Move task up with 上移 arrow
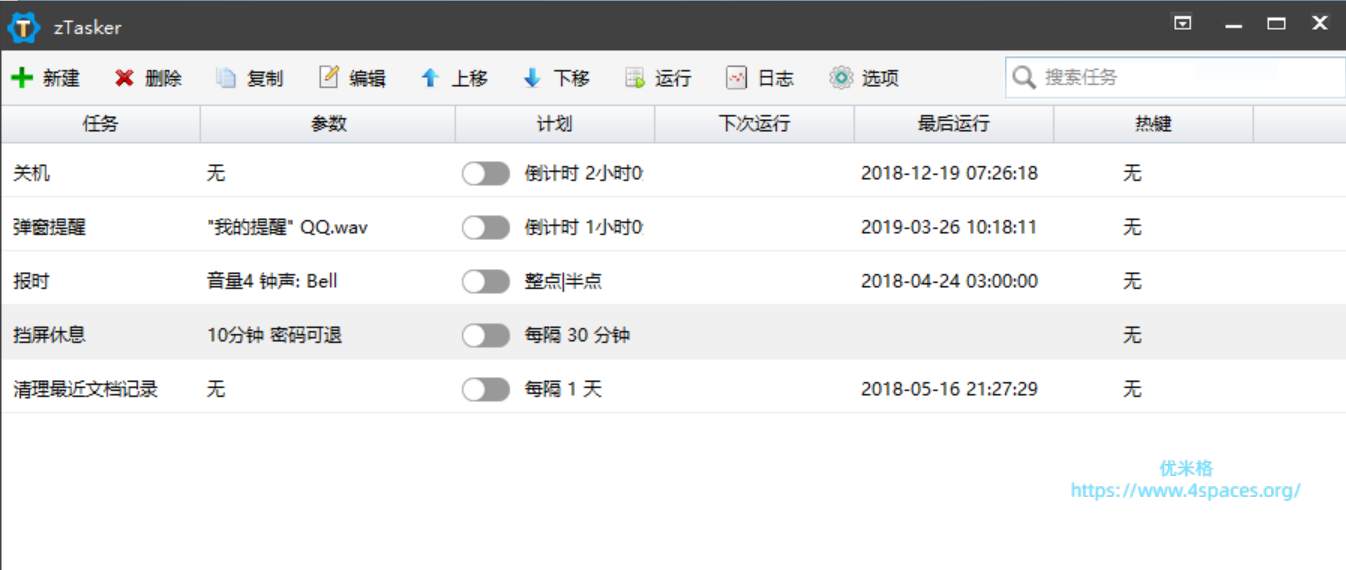The width and height of the screenshot is (1346, 570). pyautogui.click(x=430, y=78)
